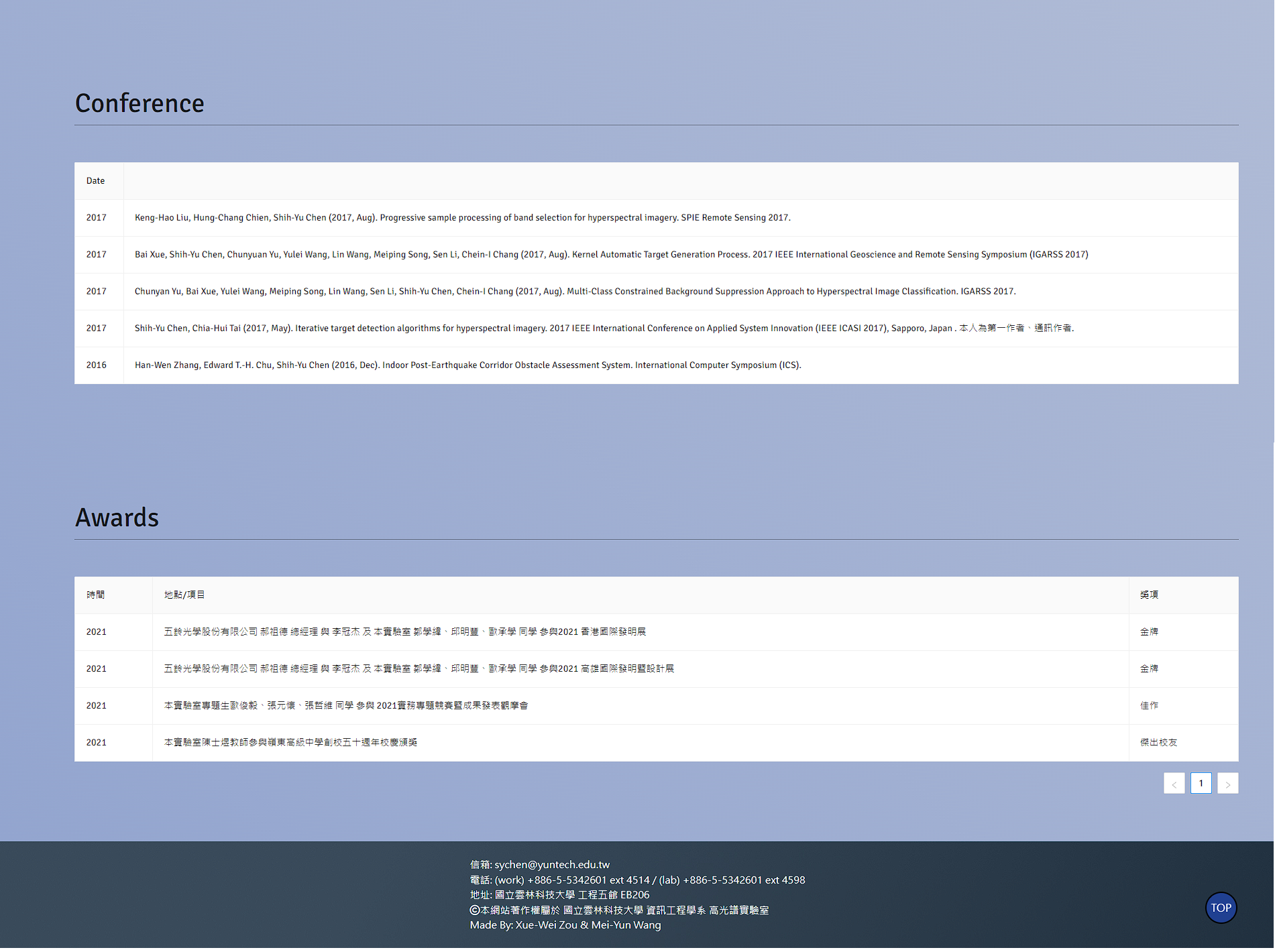The image size is (1277, 952).
Task: Click the TOP scroll-to-top button
Action: point(1221,908)
